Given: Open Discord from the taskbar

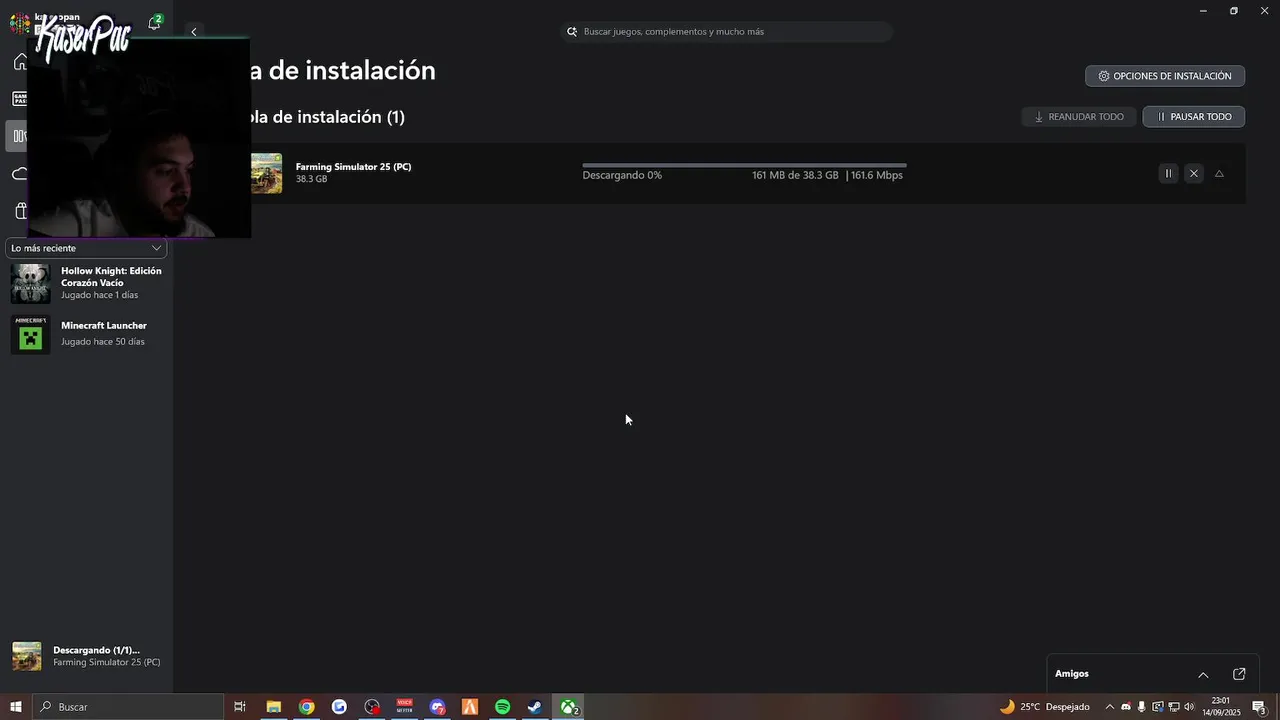Looking at the screenshot, I should point(437,707).
